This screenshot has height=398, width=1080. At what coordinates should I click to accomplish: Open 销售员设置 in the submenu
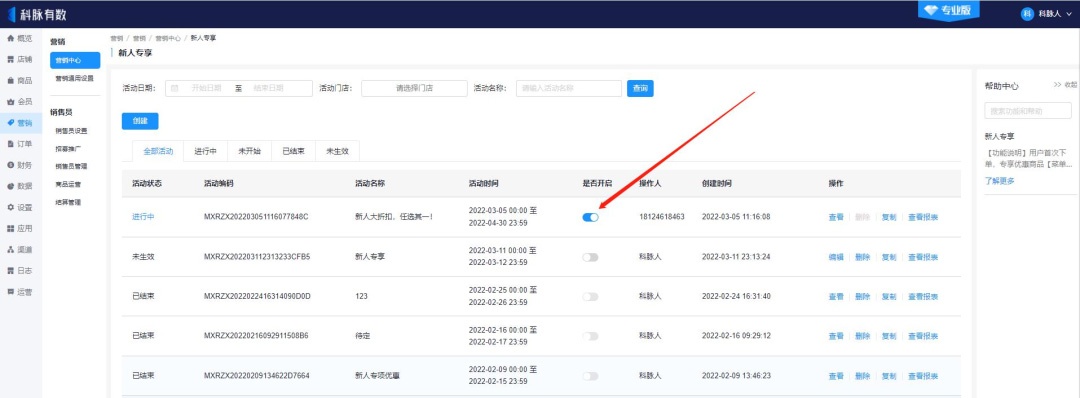pos(72,131)
